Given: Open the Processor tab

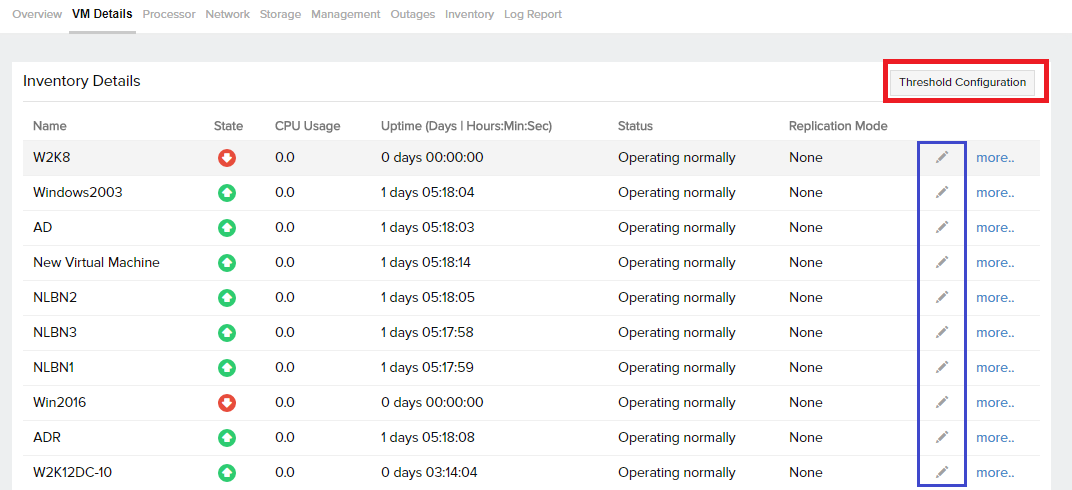Looking at the screenshot, I should click(x=169, y=14).
